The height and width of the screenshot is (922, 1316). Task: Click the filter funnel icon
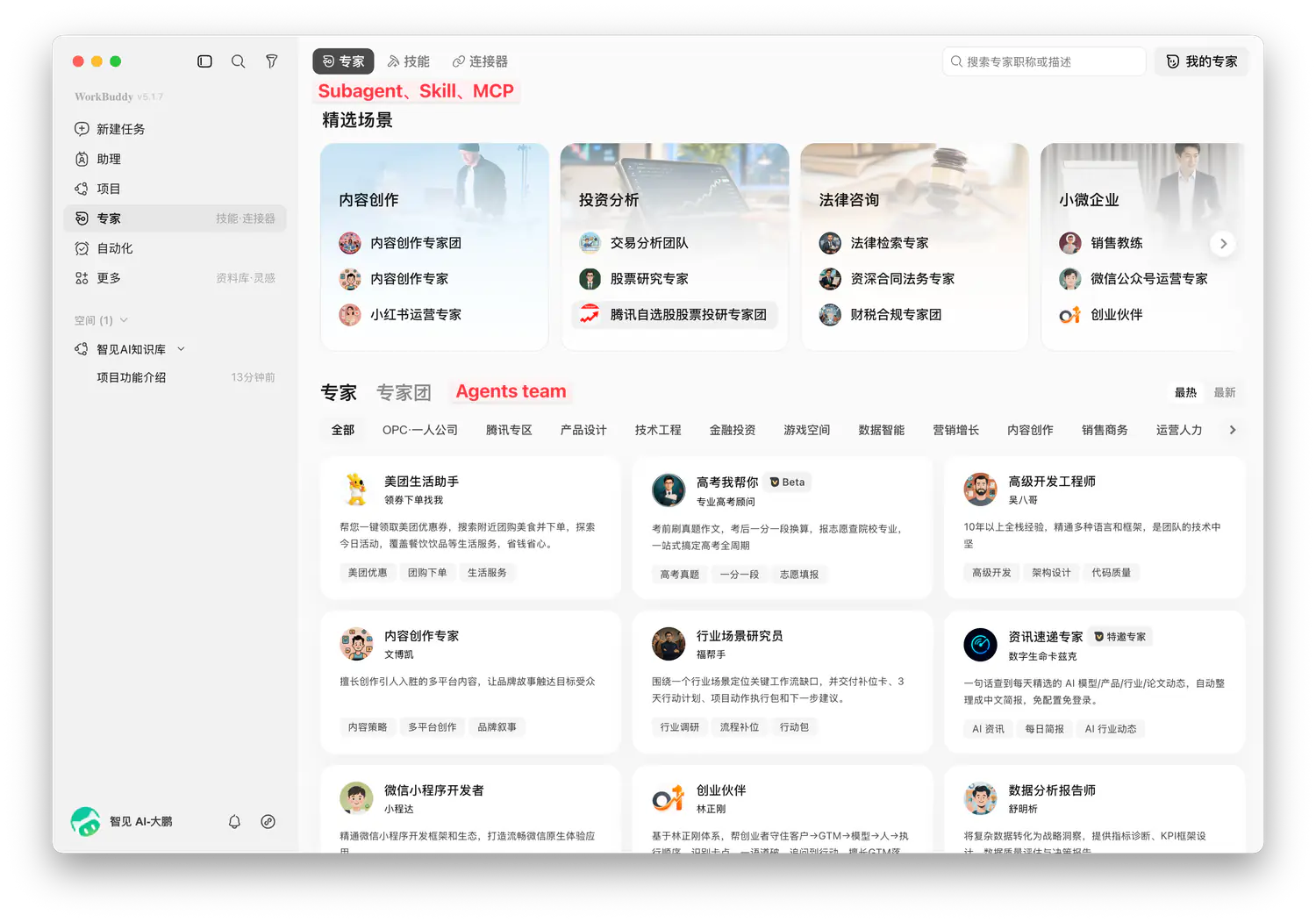tap(272, 61)
